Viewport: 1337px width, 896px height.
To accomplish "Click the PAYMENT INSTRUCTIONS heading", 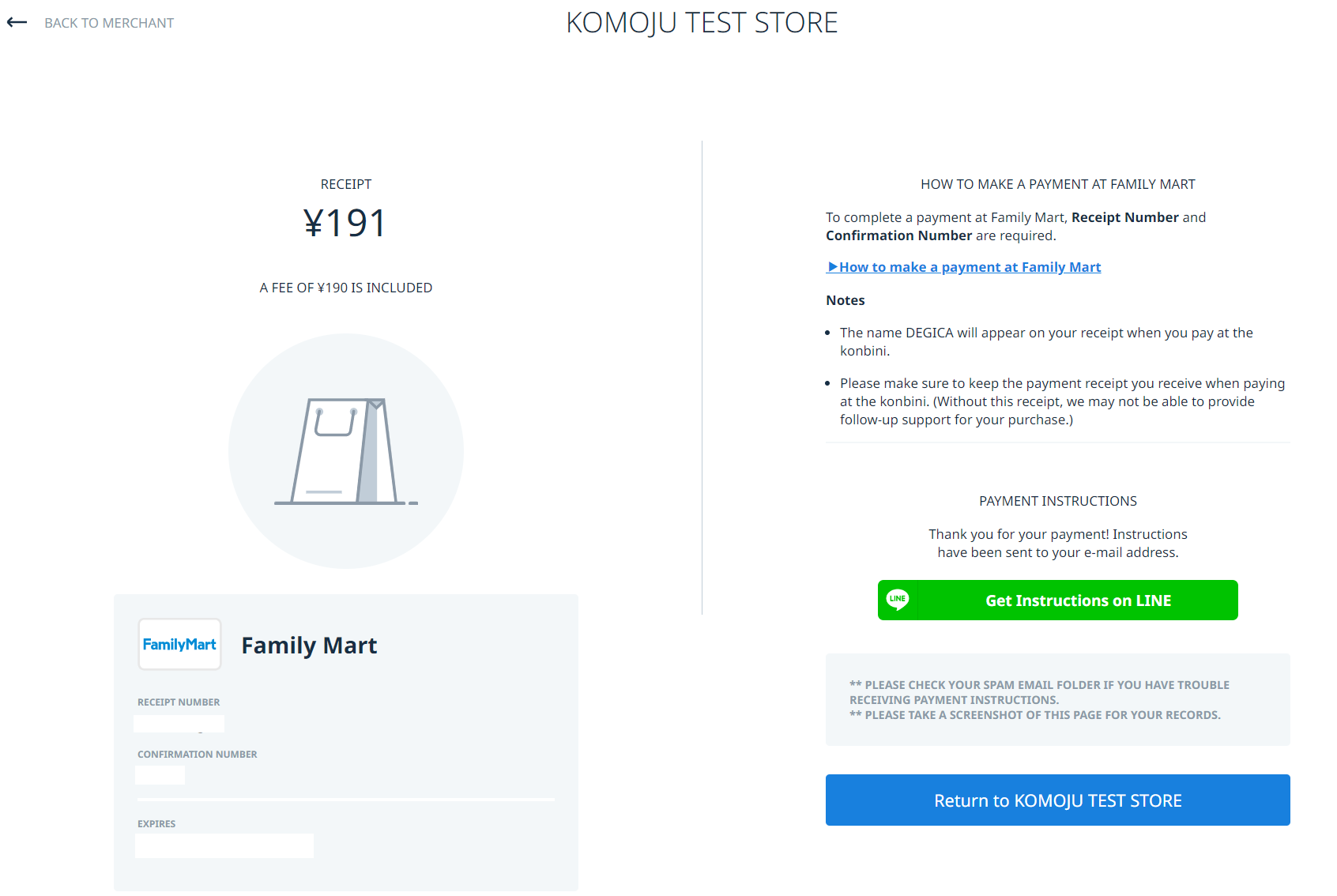I will coord(1057,501).
